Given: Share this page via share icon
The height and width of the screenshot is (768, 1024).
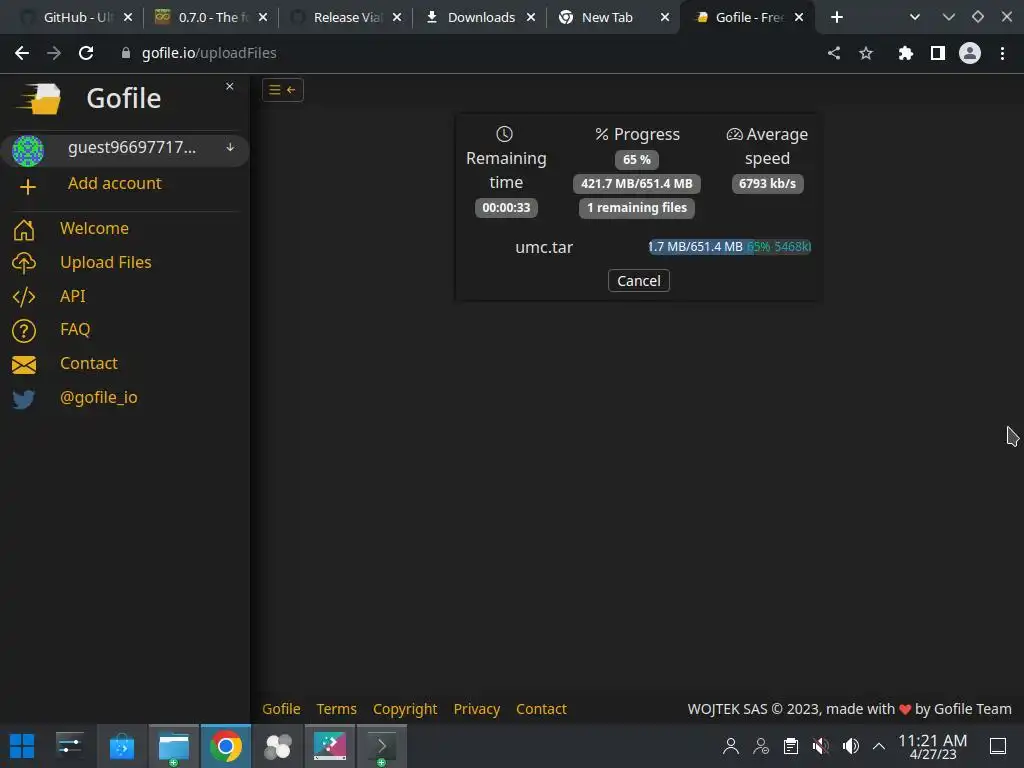Looking at the screenshot, I should coord(834,53).
